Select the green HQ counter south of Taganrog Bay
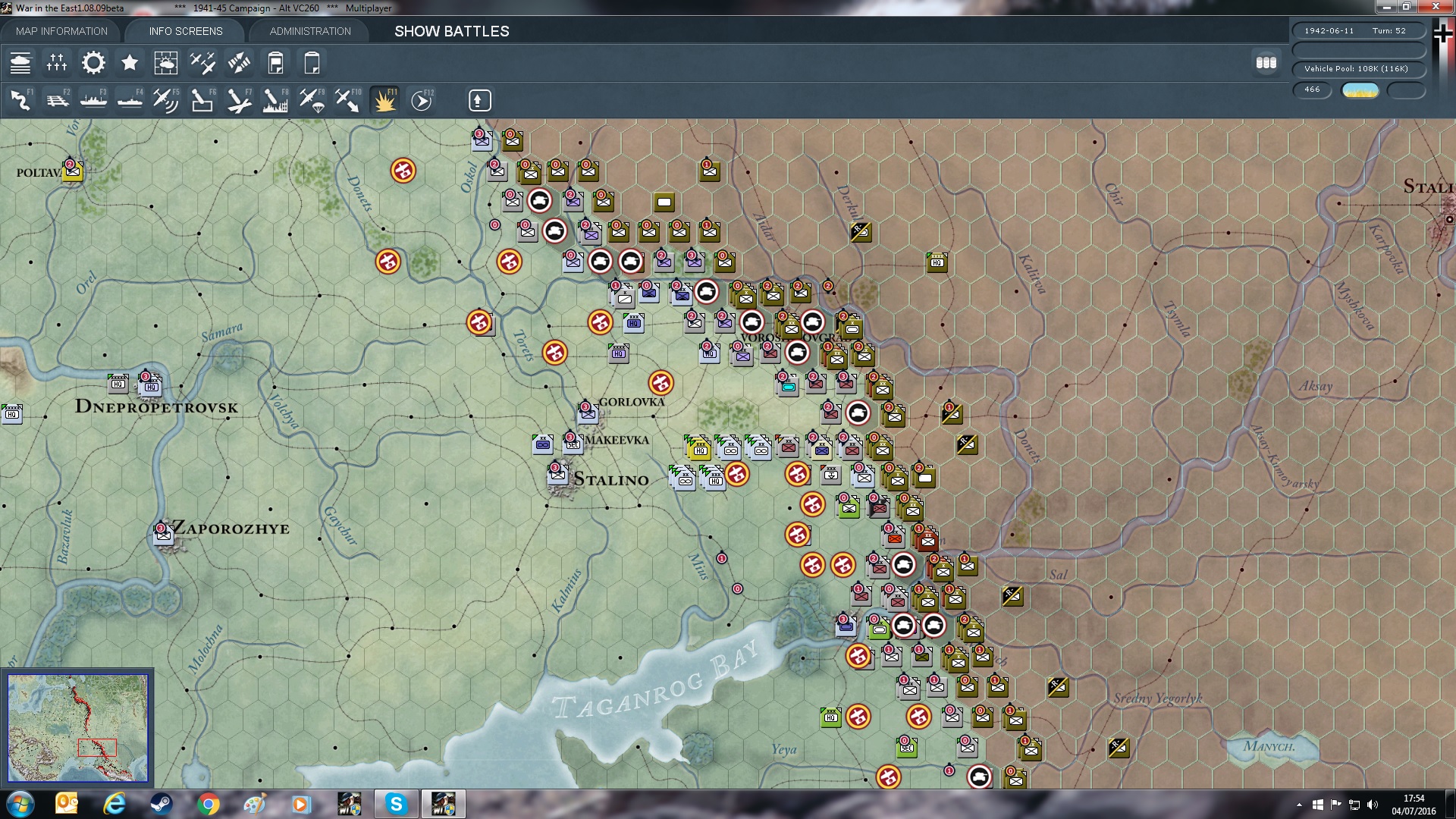1456x819 pixels. pos(831,717)
